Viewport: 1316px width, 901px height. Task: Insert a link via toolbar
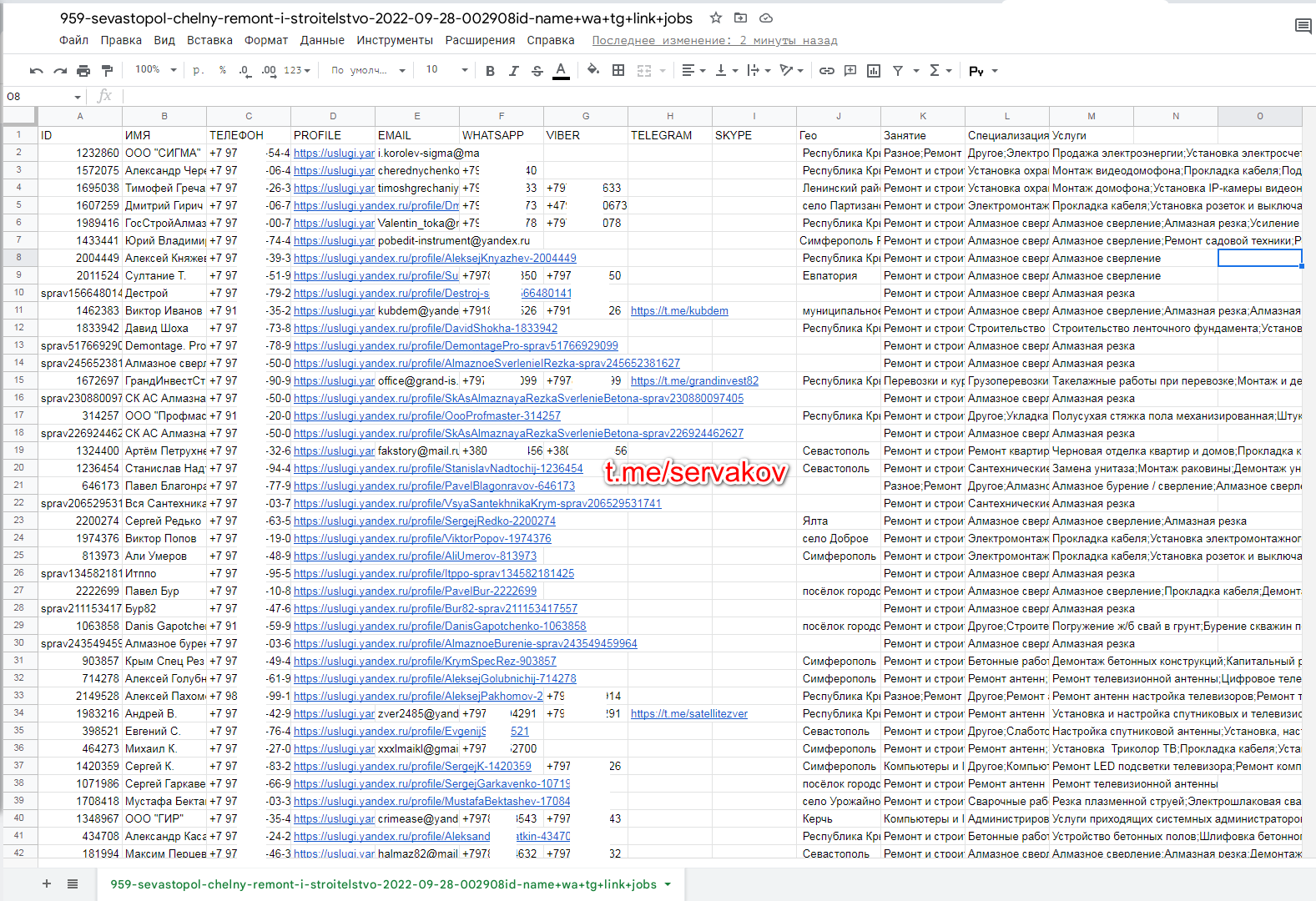point(826,71)
